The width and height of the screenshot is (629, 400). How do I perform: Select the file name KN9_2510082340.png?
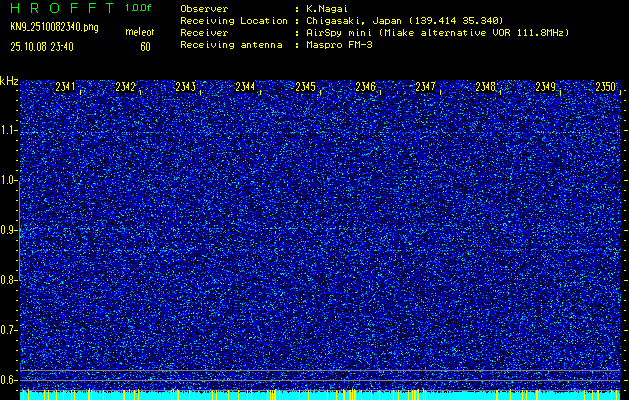(x=53, y=27)
